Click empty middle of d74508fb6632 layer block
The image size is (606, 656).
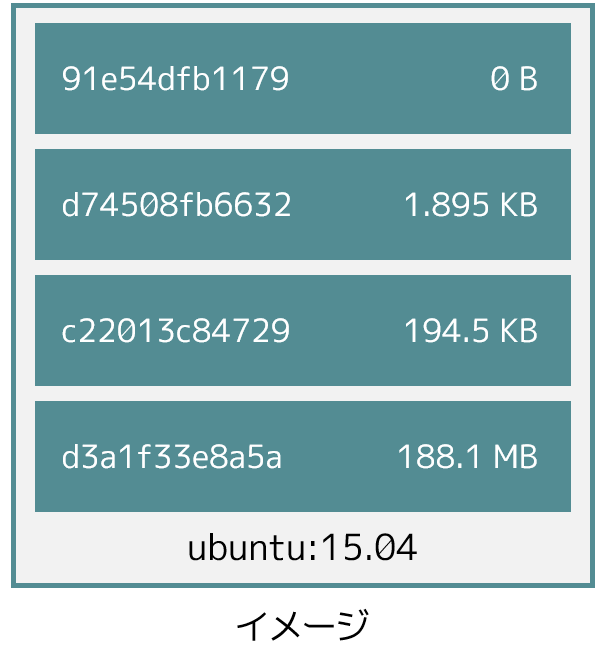click(x=347, y=205)
